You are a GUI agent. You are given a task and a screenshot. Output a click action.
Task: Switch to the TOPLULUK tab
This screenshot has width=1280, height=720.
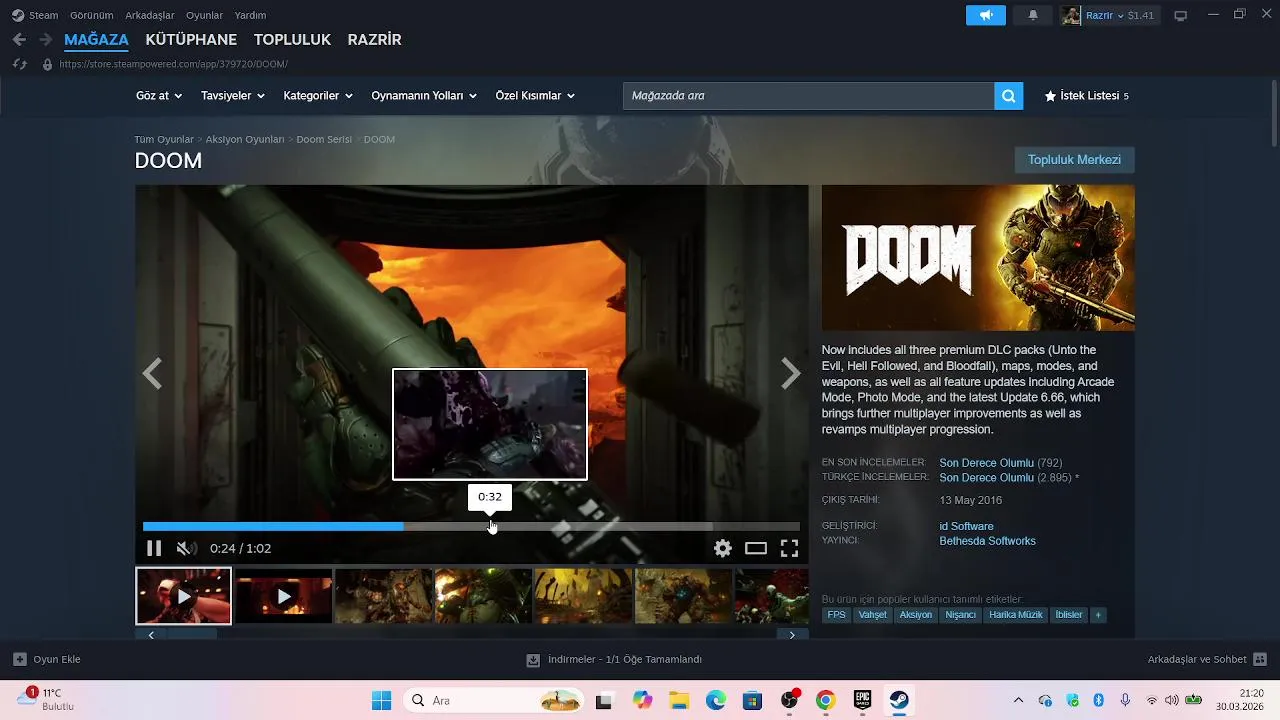click(292, 40)
